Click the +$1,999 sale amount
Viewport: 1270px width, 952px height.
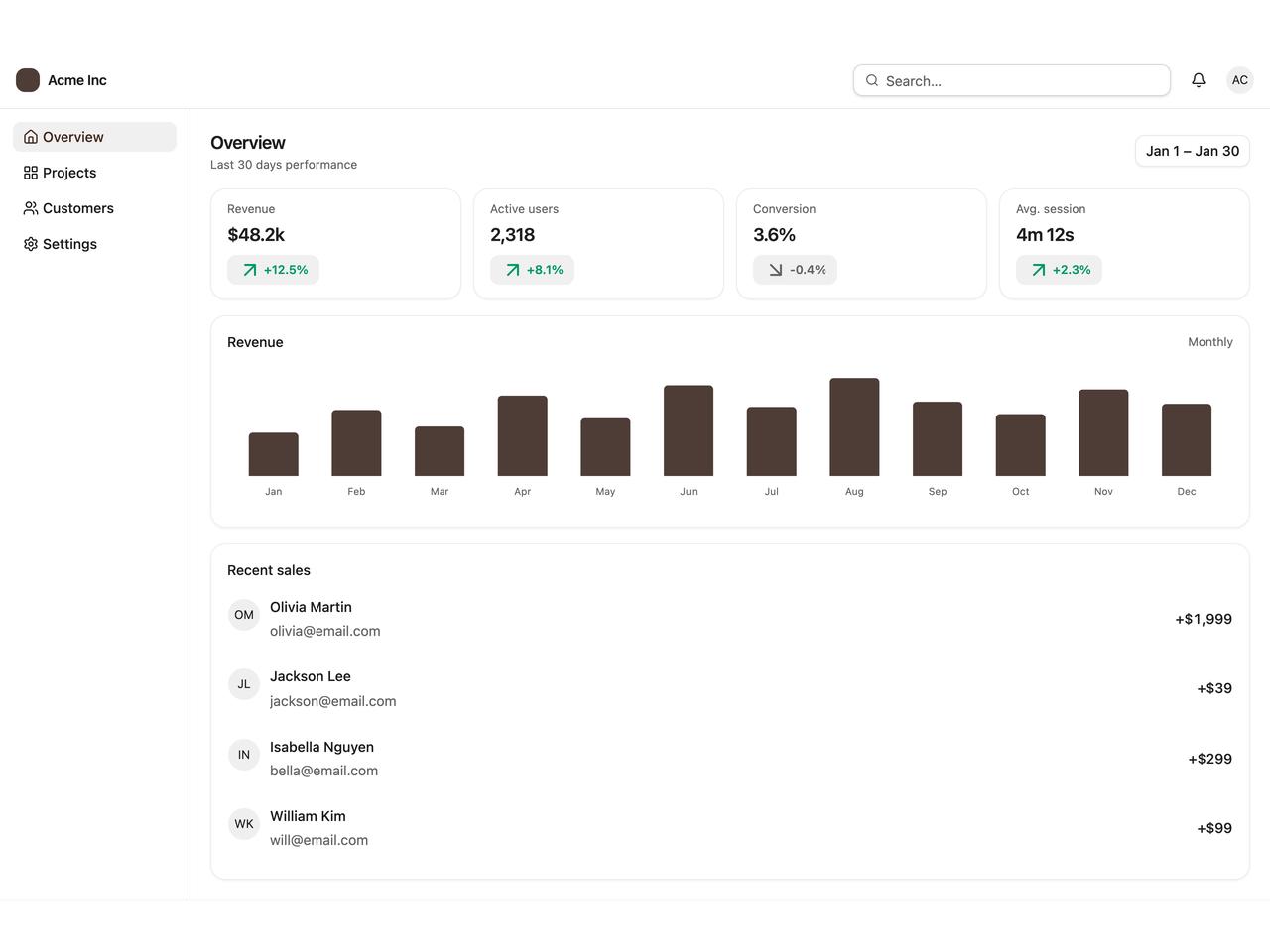[x=1204, y=619]
